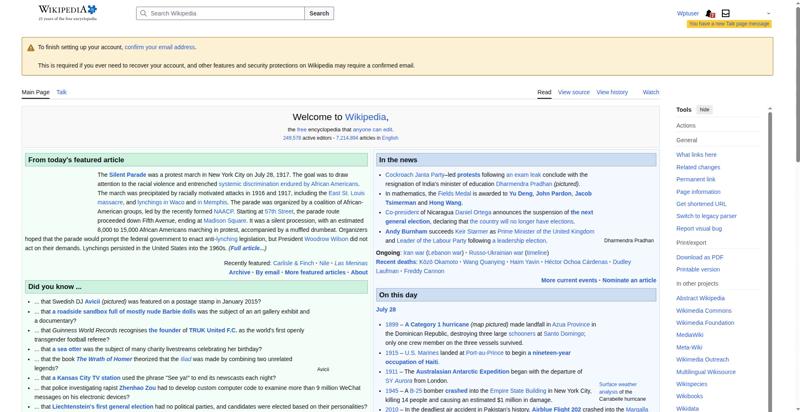800x412 pixels.
Task: Open the View history tab
Action: [x=612, y=92]
